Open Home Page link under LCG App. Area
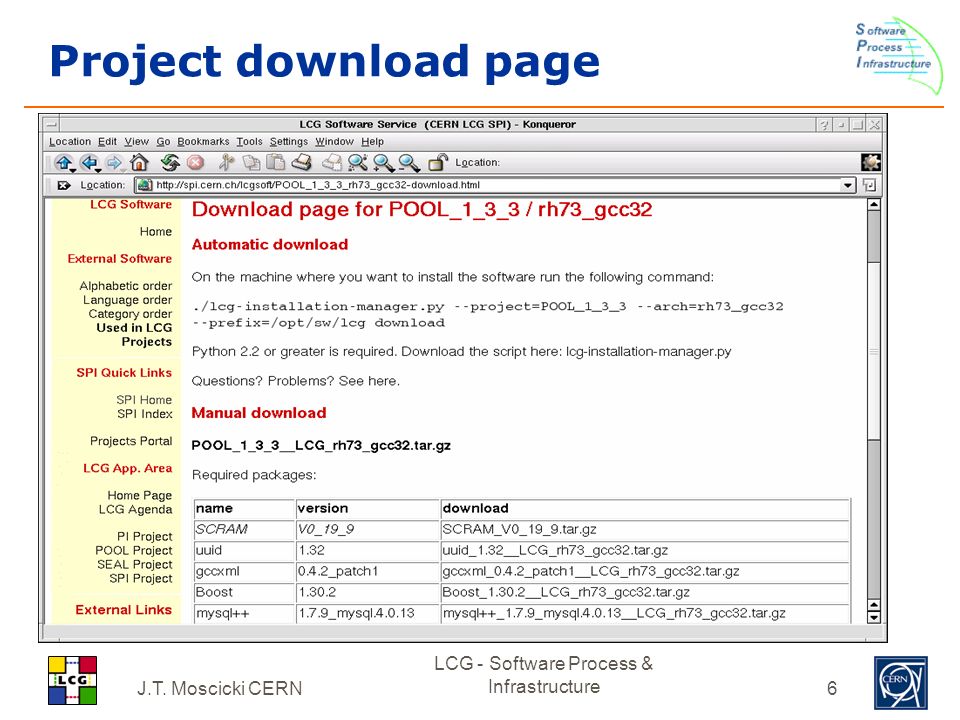 tap(140, 495)
